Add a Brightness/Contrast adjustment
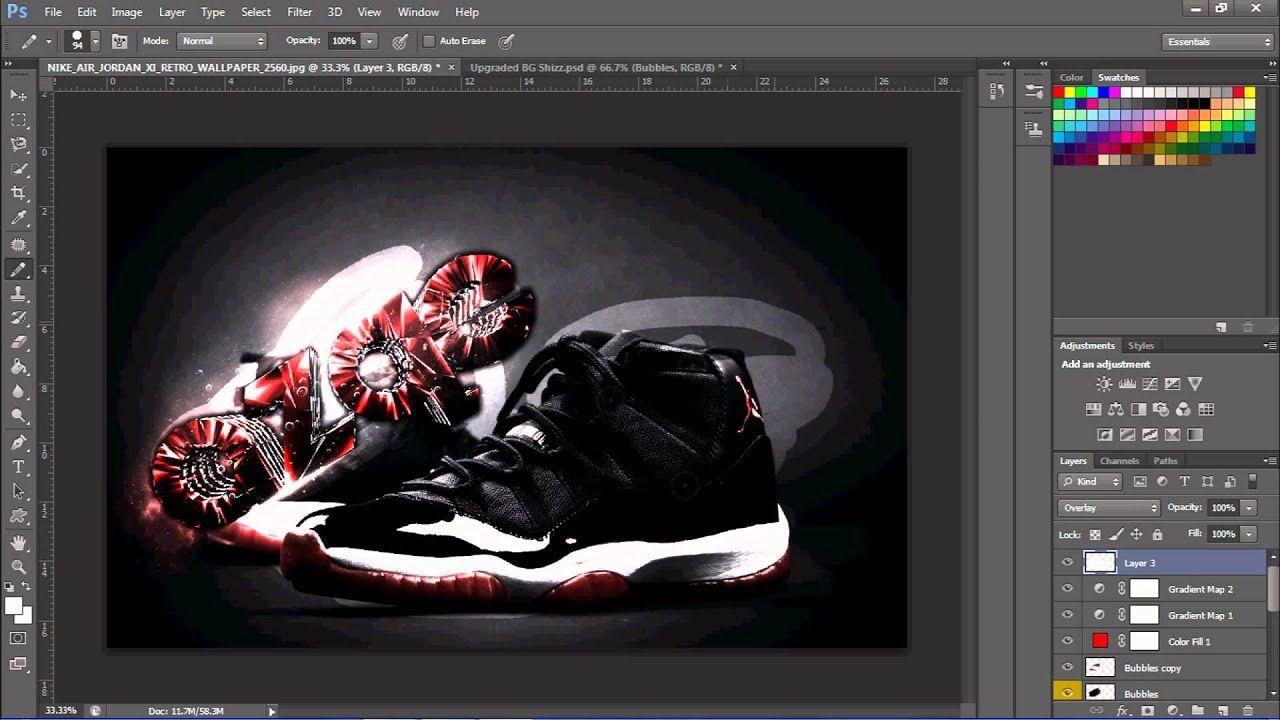1280x720 pixels. (x=1104, y=383)
